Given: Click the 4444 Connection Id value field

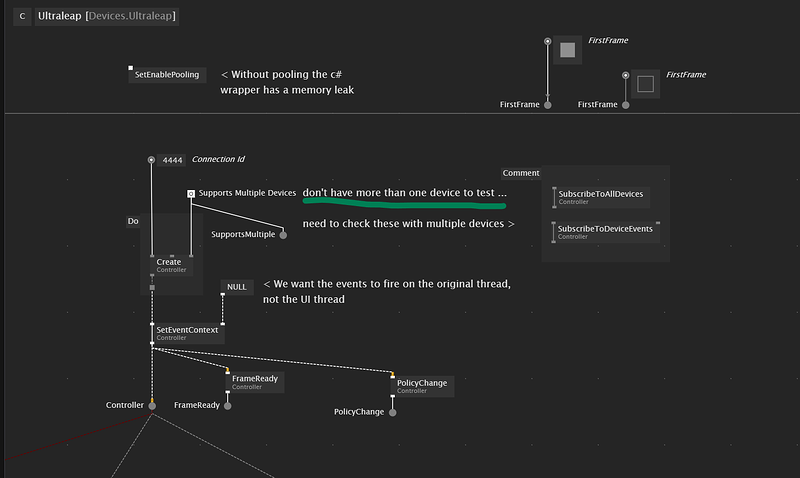Looking at the screenshot, I should (x=172, y=160).
